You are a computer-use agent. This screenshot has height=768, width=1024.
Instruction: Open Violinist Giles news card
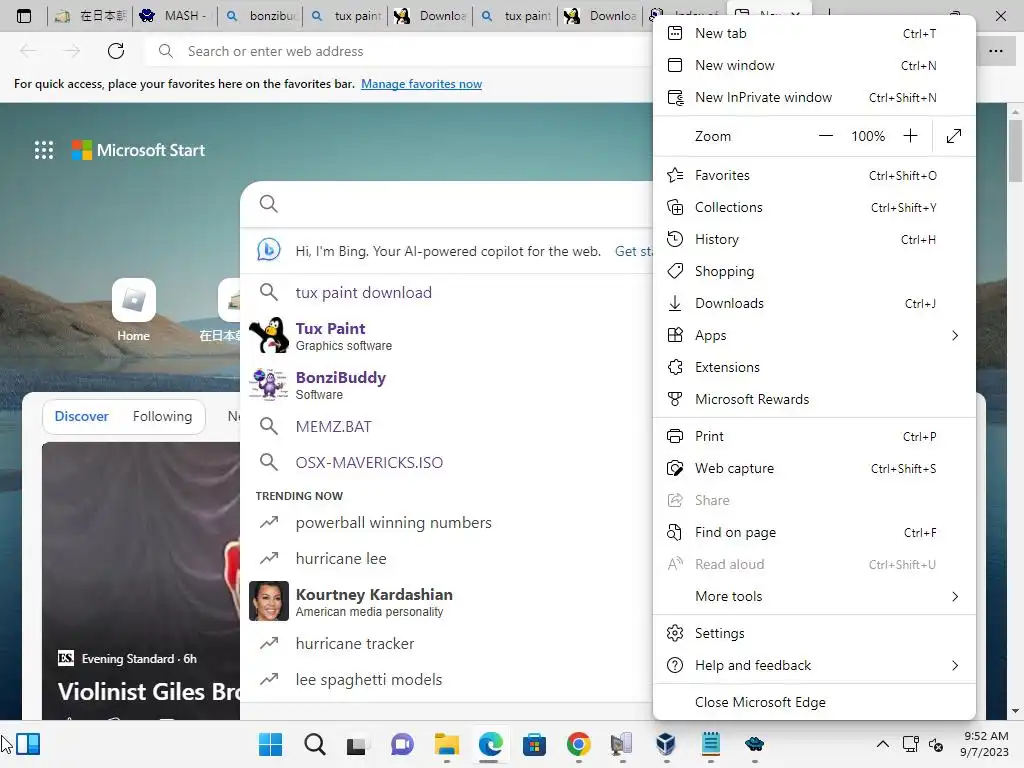[x=141, y=581]
